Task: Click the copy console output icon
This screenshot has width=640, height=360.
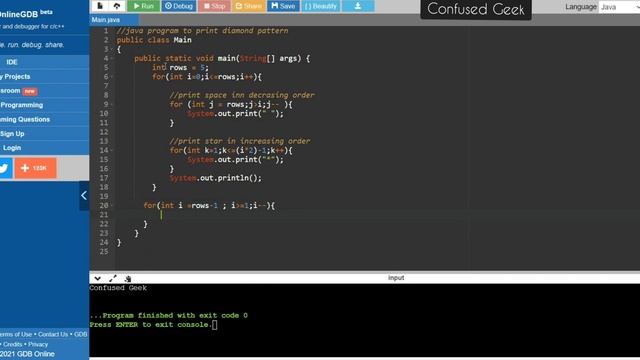Action: (128, 279)
